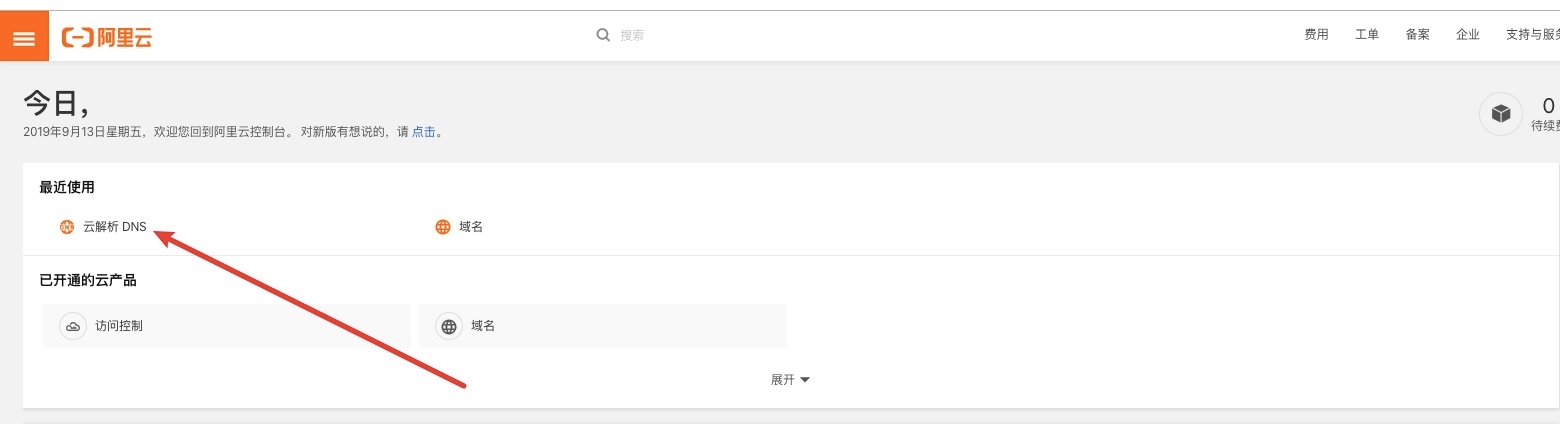
Task: Open the orange hamburger navigation menu
Action: tap(24, 38)
